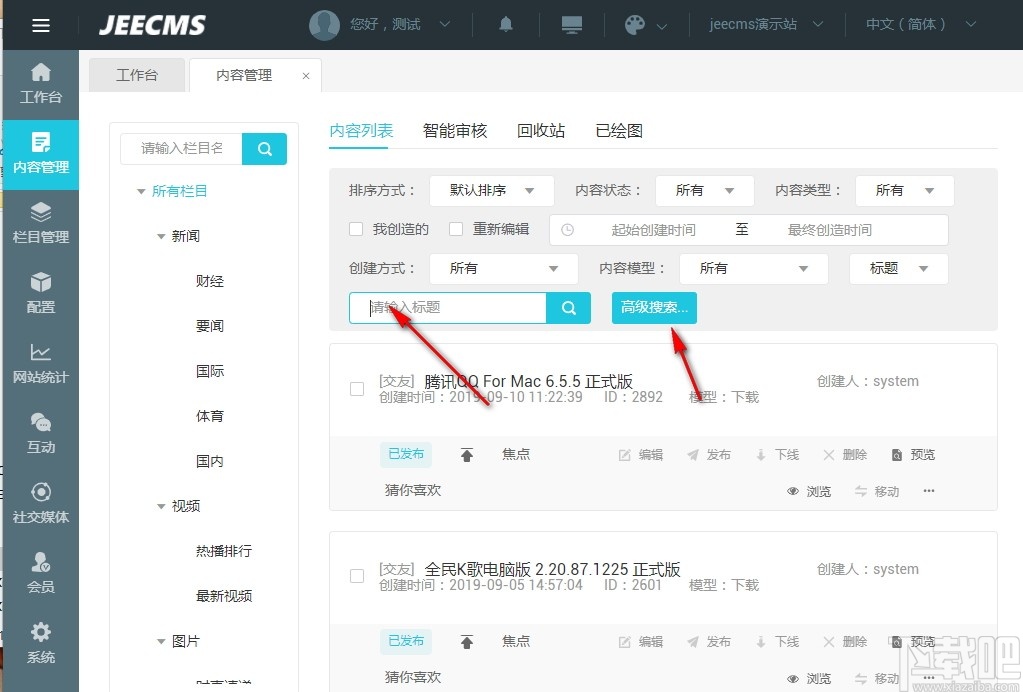1023x692 pixels.
Task: Collapse the 新闻 category tree
Action: 160,235
